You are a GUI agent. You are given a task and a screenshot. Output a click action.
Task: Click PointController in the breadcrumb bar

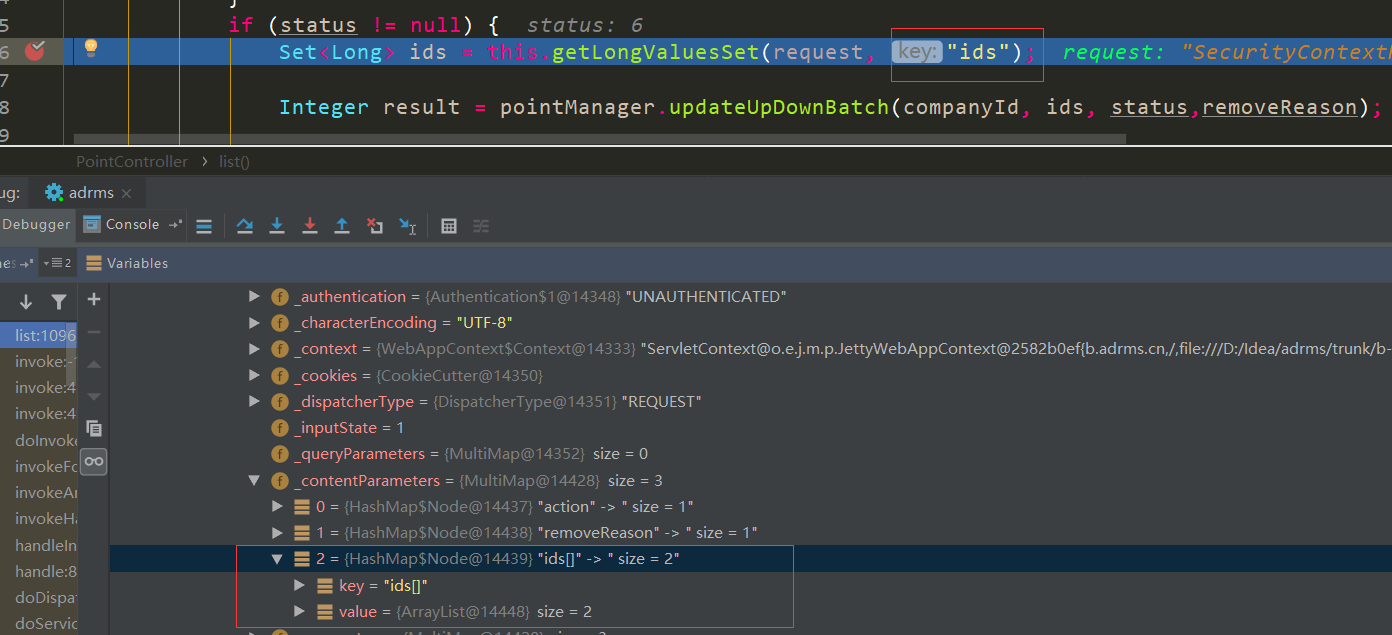coord(131,161)
